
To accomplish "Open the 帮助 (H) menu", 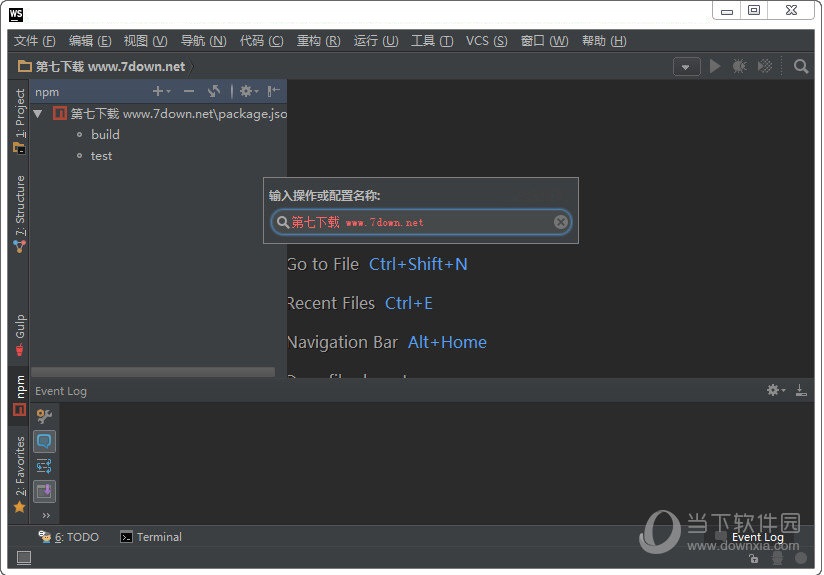I will click(604, 41).
